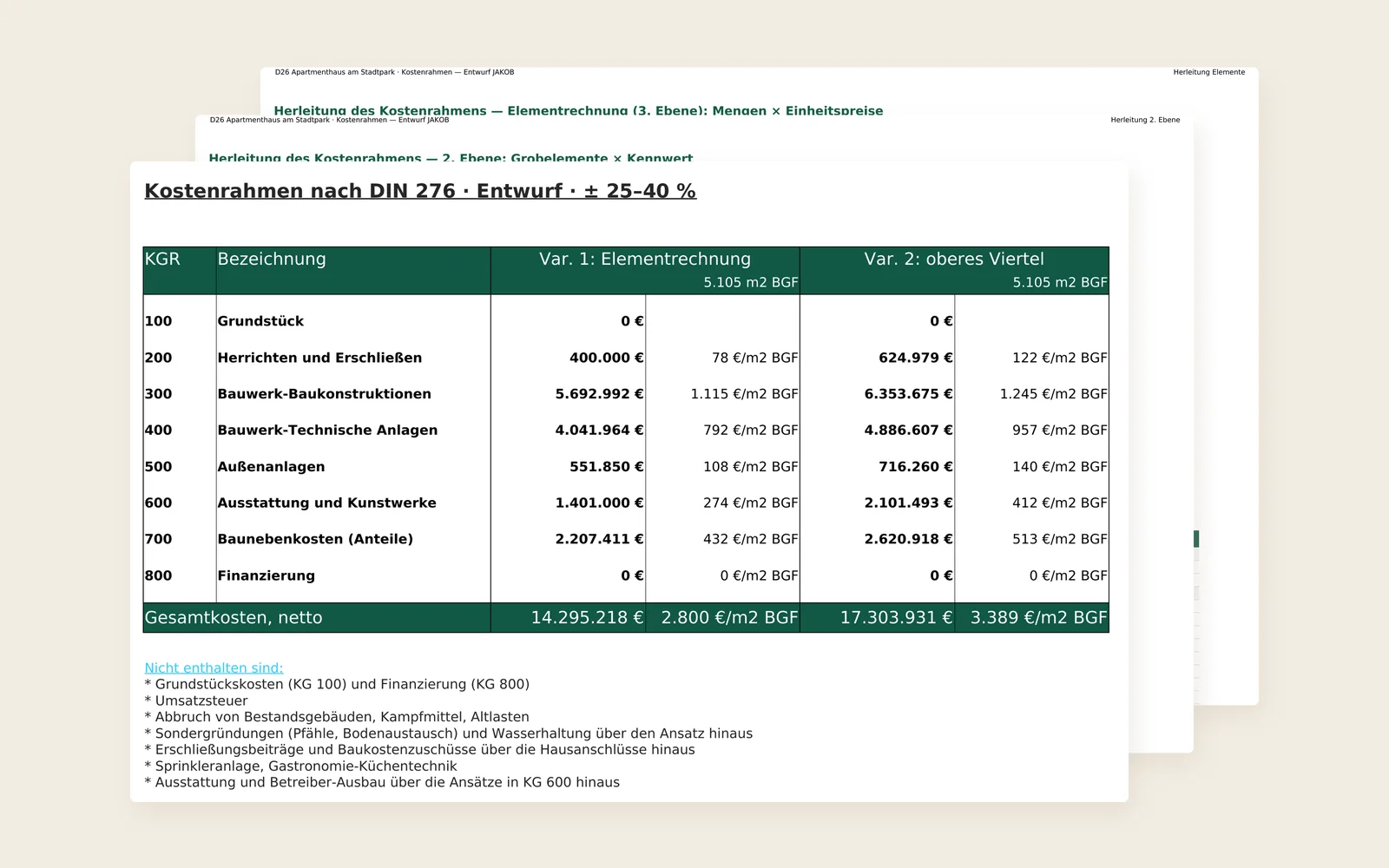
Task: Click the value '624.979 €'
Action: click(915, 358)
